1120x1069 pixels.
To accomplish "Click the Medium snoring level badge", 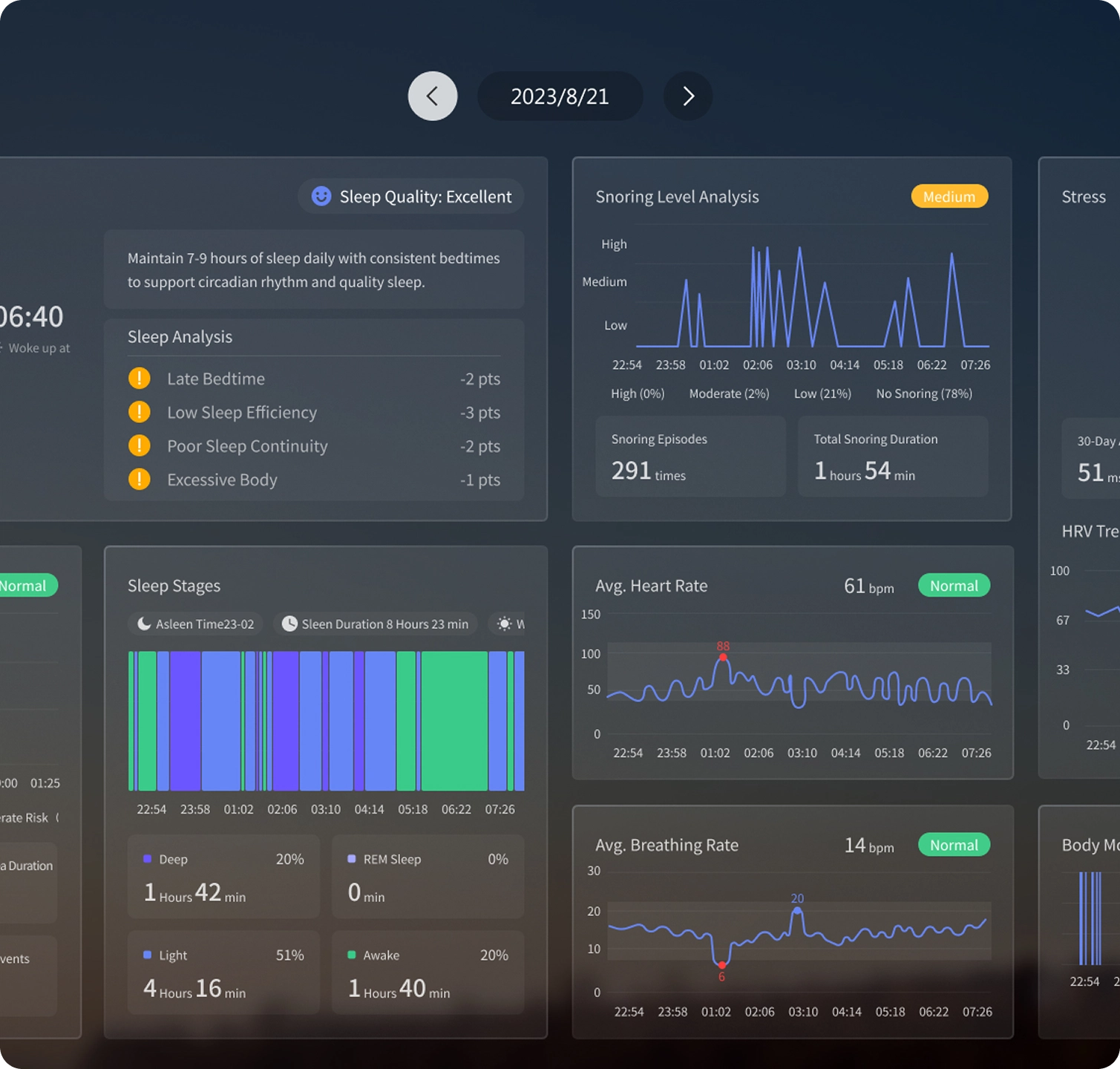I will pyautogui.click(x=949, y=196).
